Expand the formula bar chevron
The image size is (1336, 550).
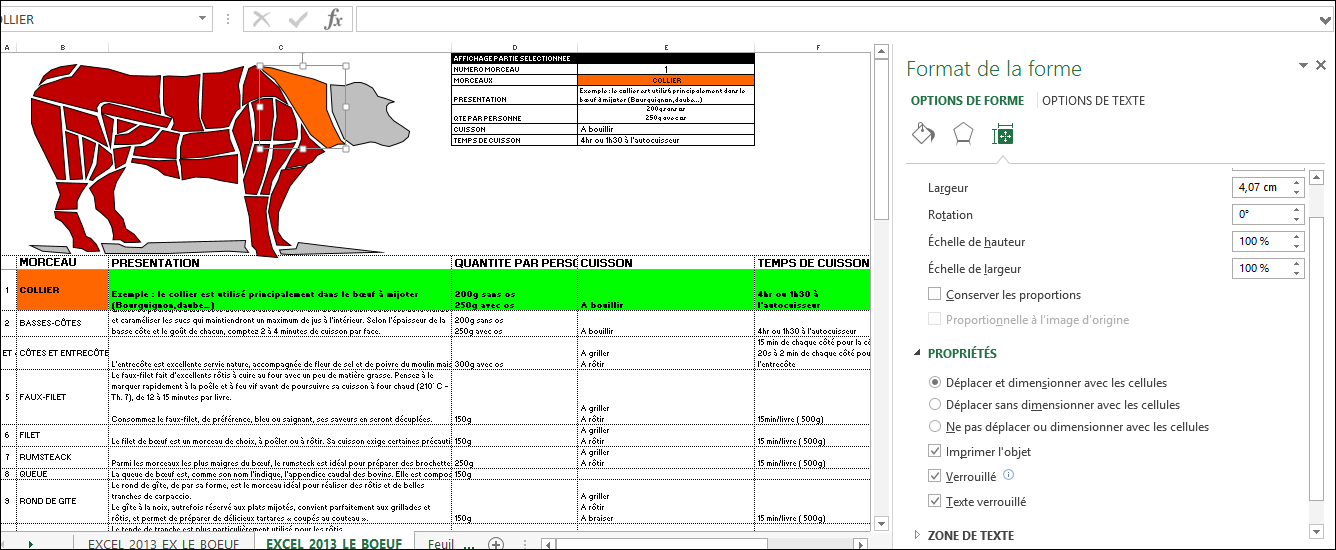click(x=1325, y=19)
